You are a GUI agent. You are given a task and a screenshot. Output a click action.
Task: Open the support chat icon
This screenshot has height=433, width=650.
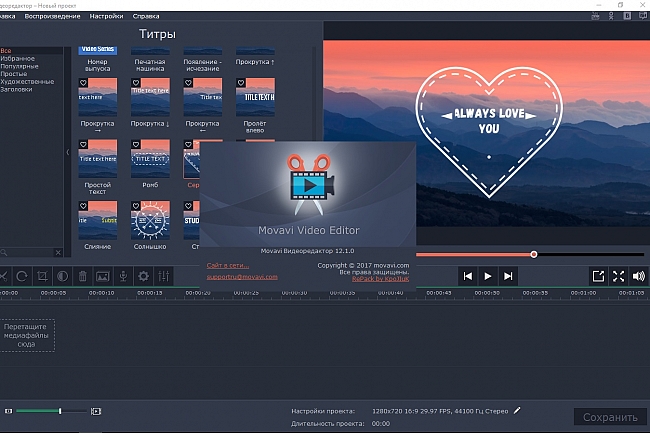[643, 16]
